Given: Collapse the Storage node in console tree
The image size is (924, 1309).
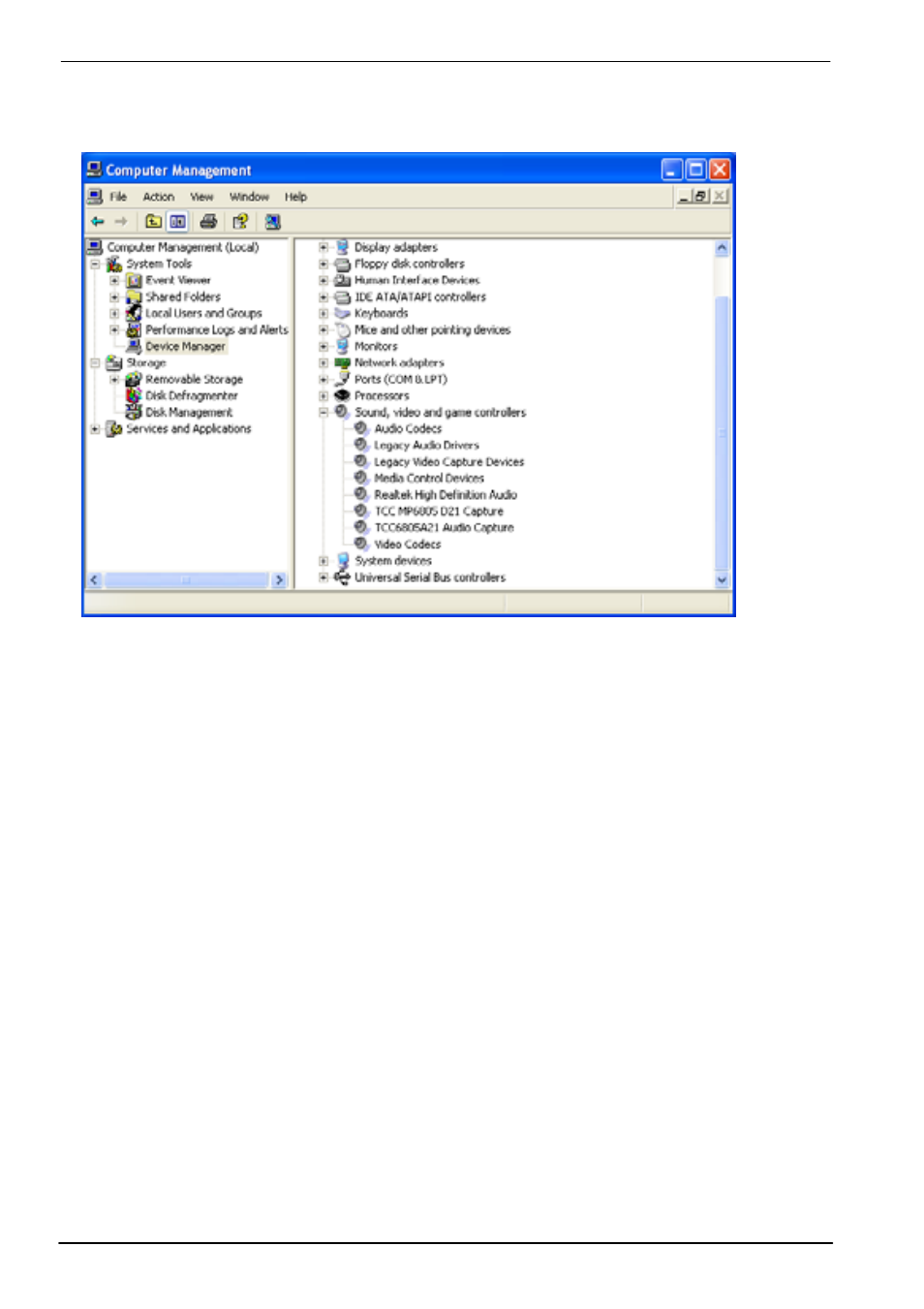Looking at the screenshot, I should tap(95, 363).
